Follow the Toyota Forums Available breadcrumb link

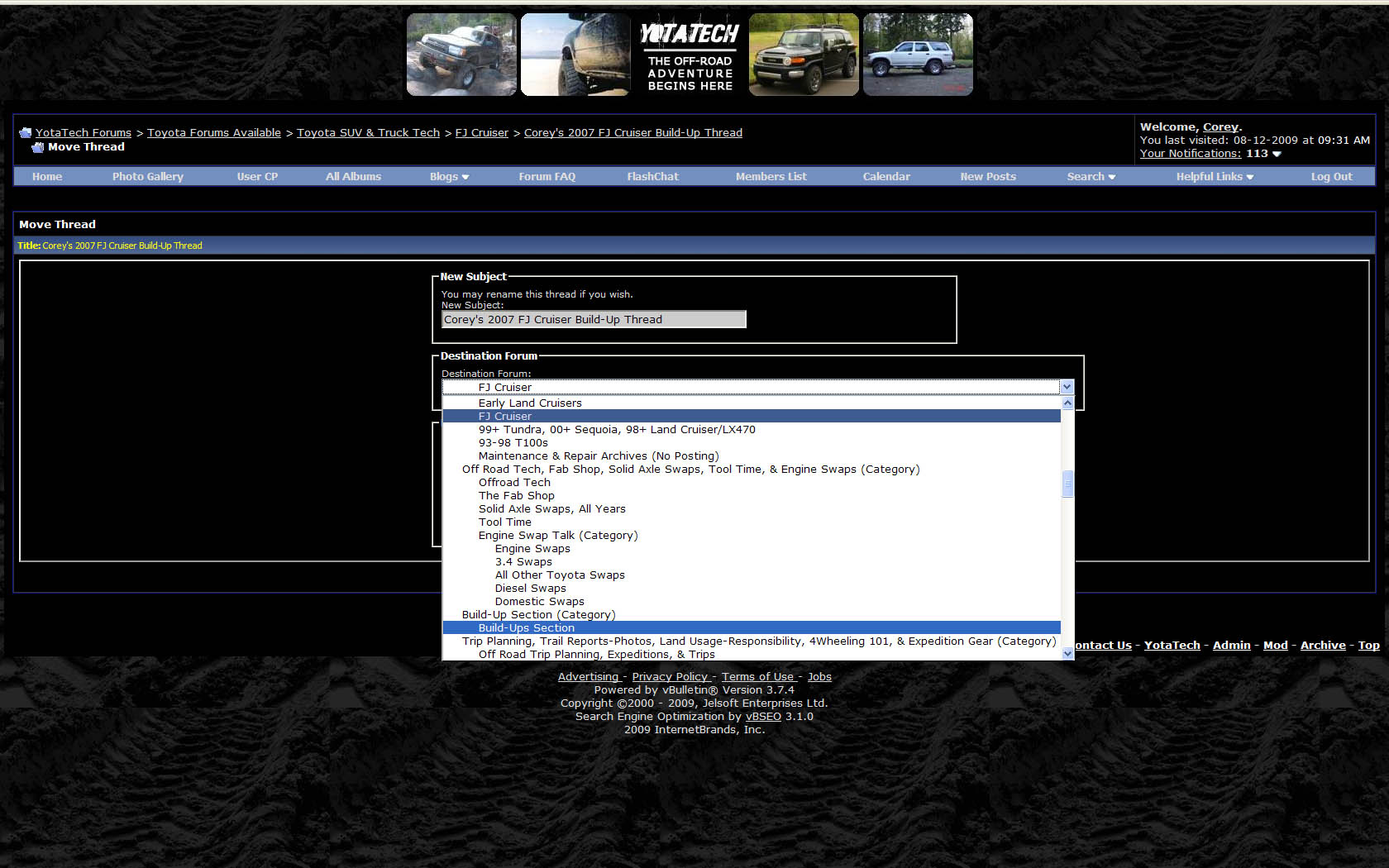pyautogui.click(x=214, y=133)
